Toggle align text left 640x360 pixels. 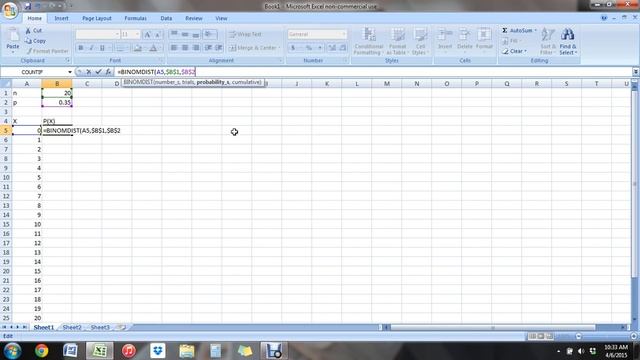pos(174,48)
